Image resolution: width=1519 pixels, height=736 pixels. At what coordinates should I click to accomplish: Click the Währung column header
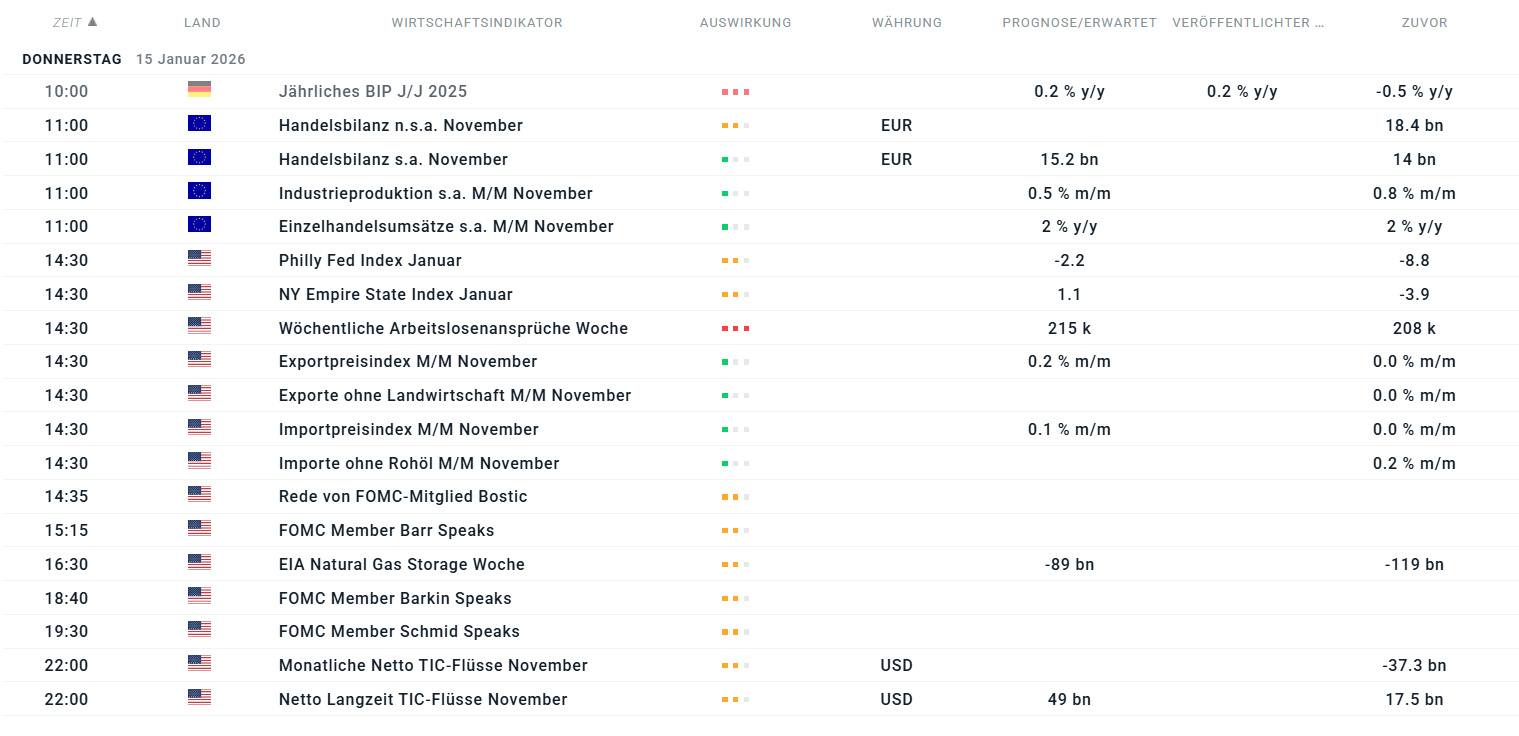(x=906, y=22)
